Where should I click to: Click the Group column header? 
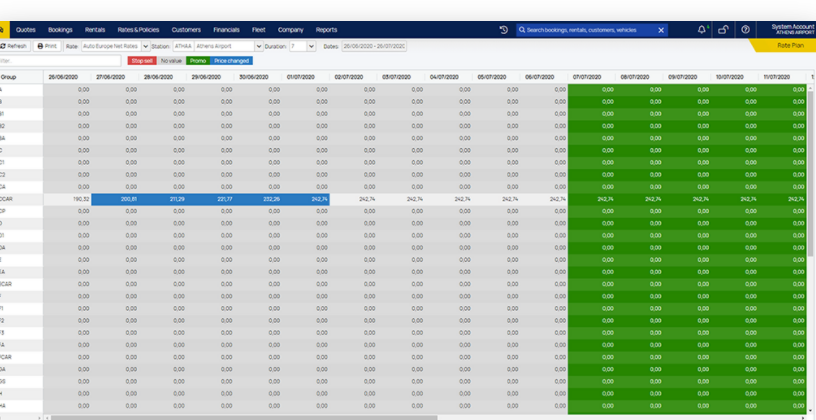pos(21,77)
